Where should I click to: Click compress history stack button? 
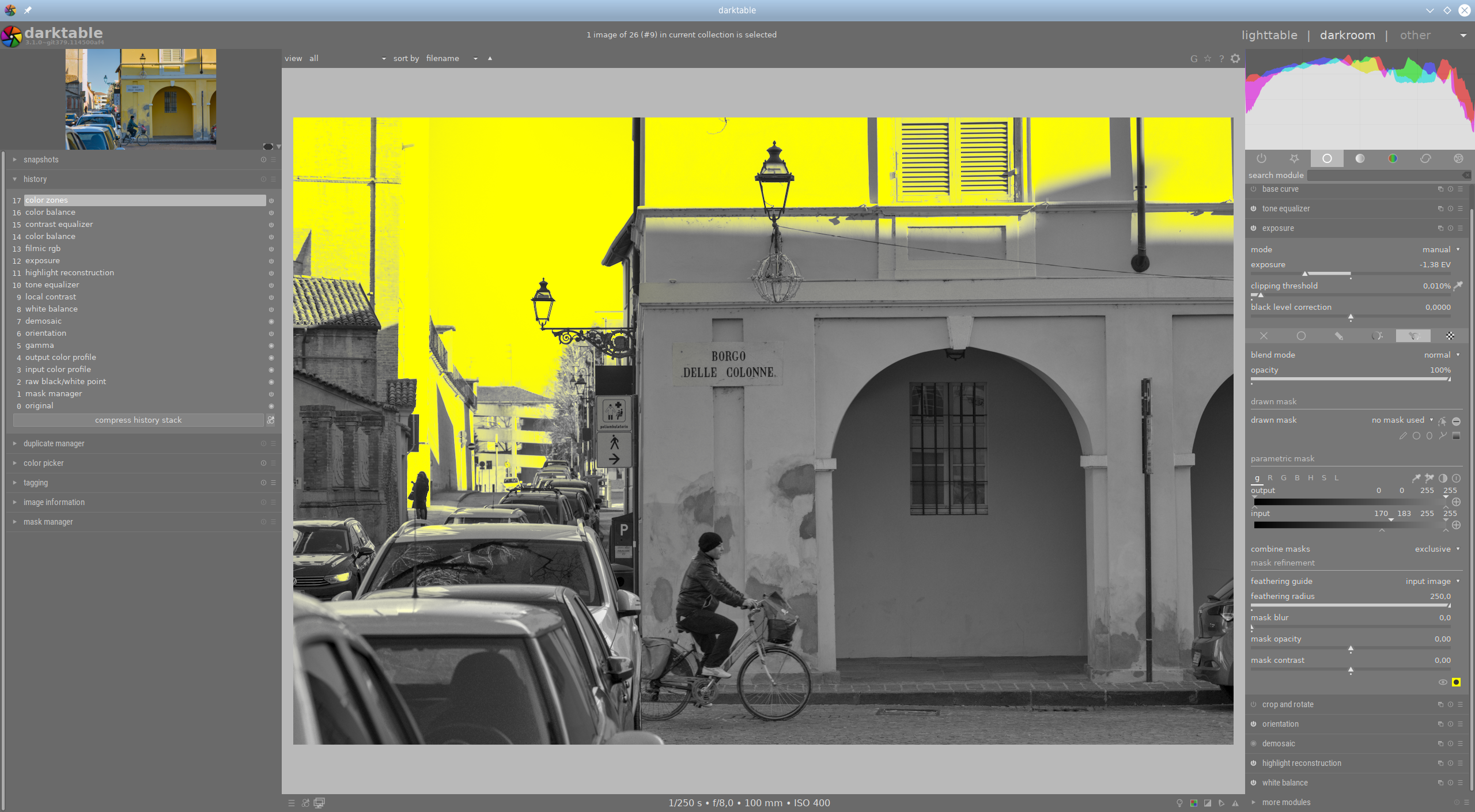tap(138, 420)
